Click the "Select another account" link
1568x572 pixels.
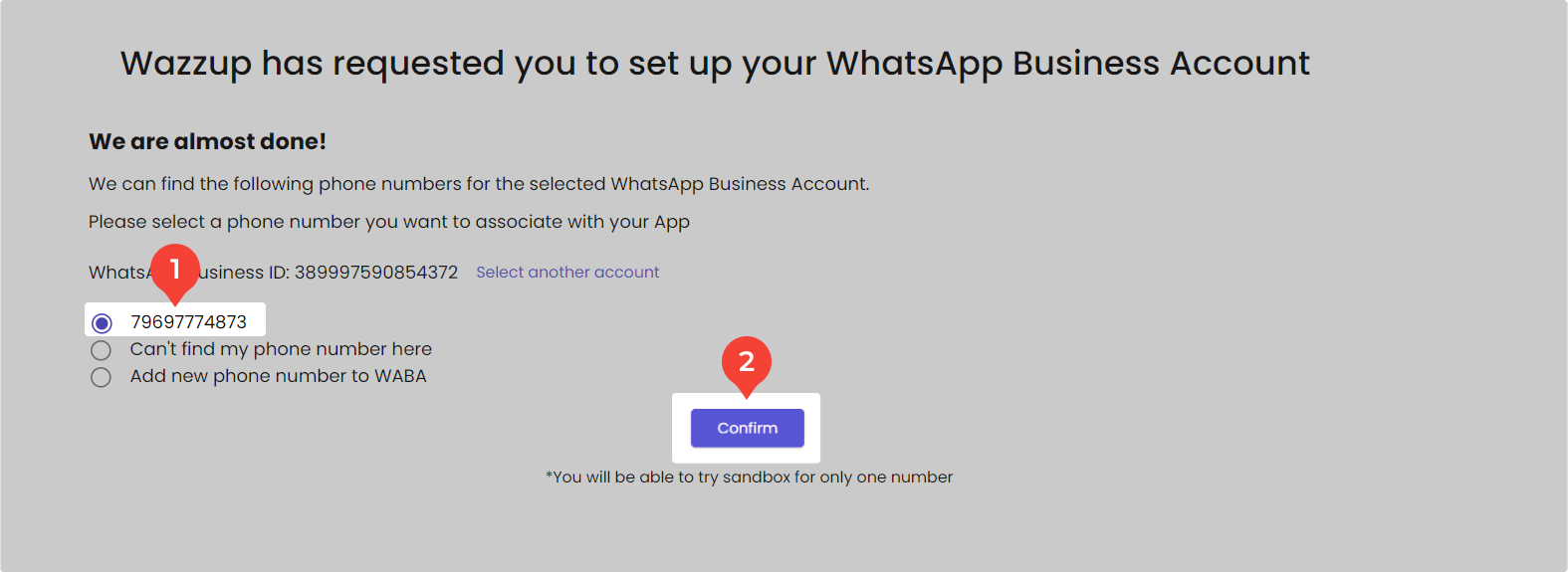click(x=567, y=273)
